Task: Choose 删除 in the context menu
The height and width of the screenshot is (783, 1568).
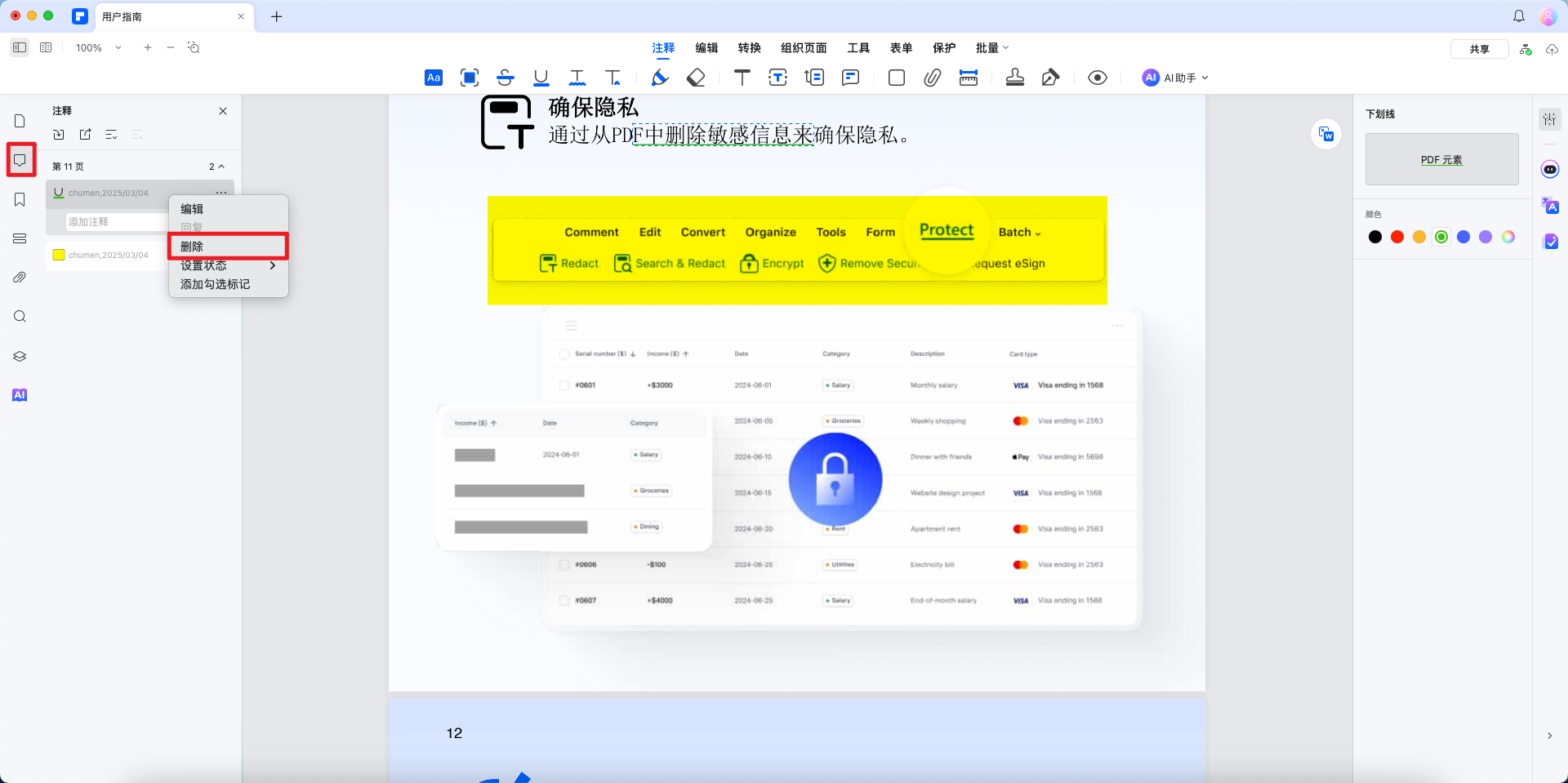Action: (228, 247)
